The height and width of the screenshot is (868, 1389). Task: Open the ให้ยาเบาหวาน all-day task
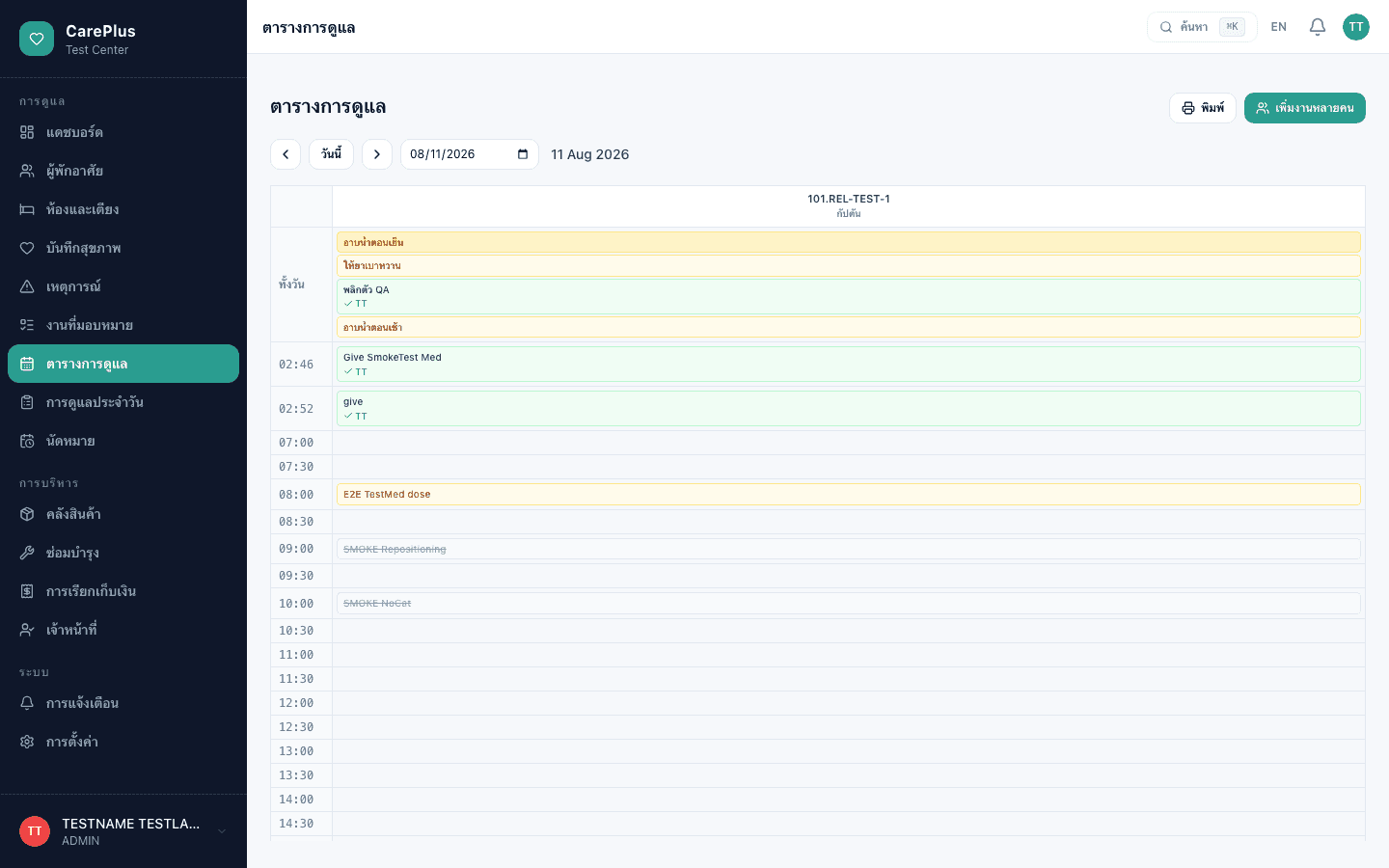[849, 265]
